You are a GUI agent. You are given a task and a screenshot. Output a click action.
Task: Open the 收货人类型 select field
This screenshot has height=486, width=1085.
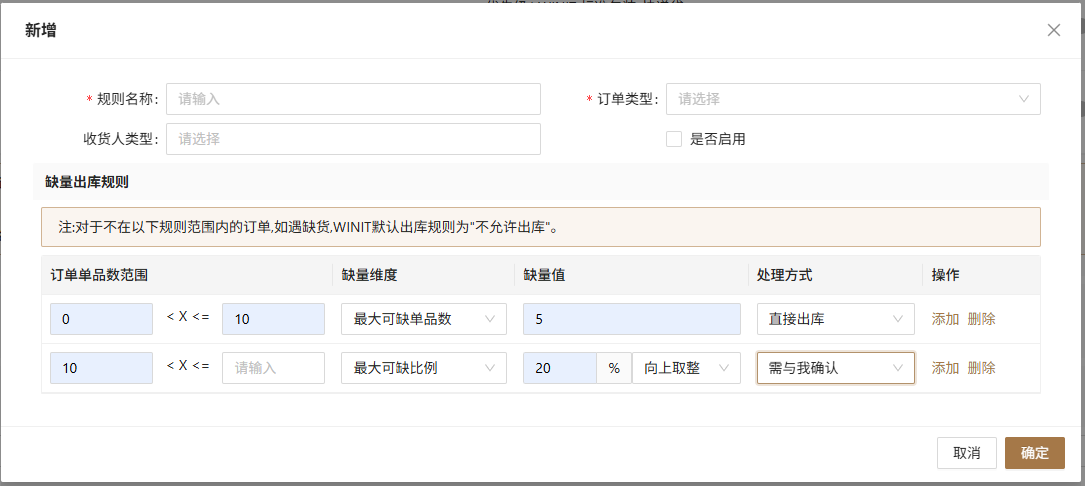353,139
